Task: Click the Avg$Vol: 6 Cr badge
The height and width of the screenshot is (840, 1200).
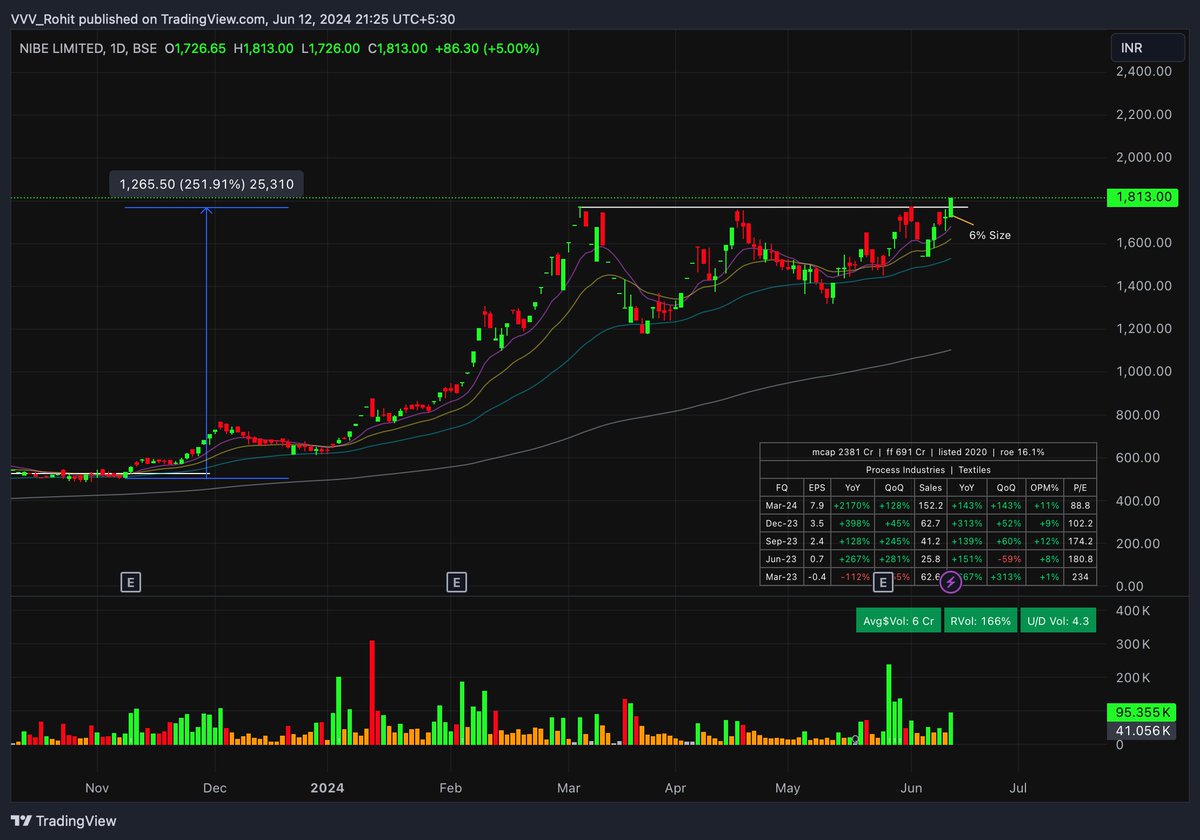Action: (899, 621)
